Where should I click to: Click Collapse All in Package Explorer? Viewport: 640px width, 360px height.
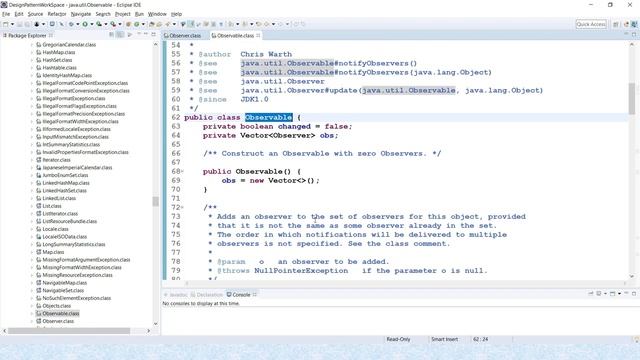[x=111, y=35]
